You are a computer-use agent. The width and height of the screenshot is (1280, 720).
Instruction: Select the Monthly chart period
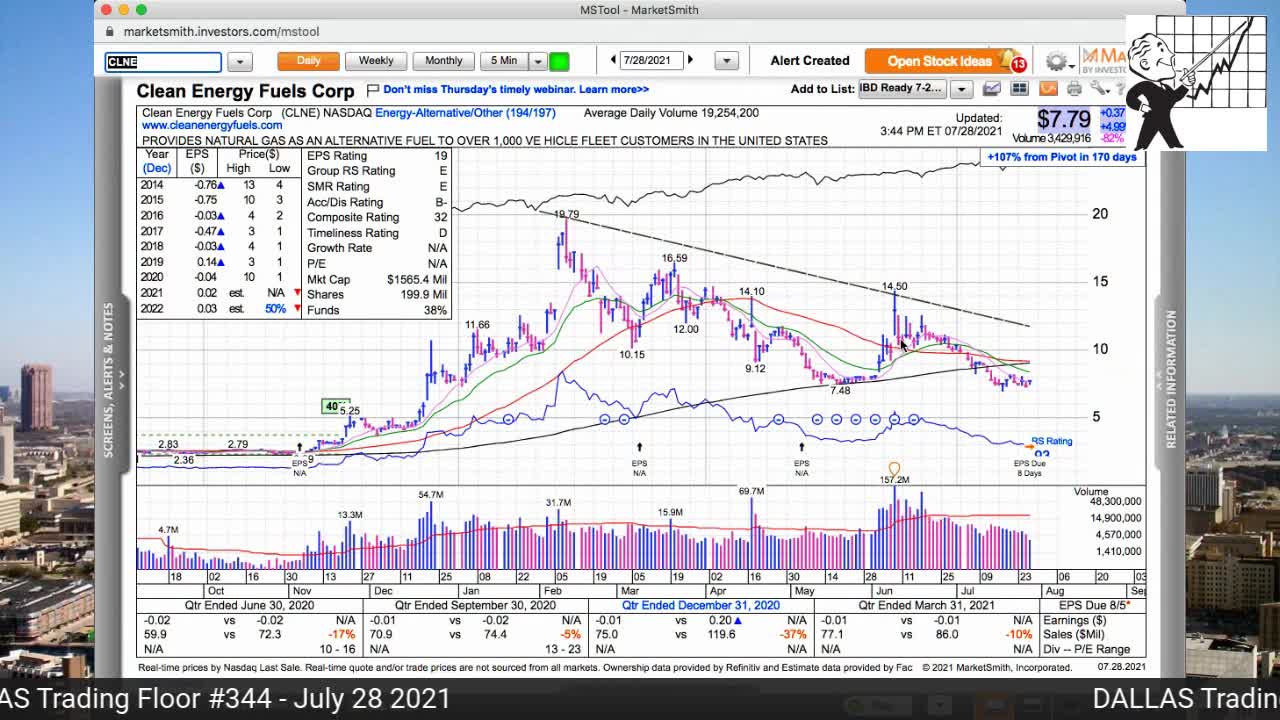(443, 61)
